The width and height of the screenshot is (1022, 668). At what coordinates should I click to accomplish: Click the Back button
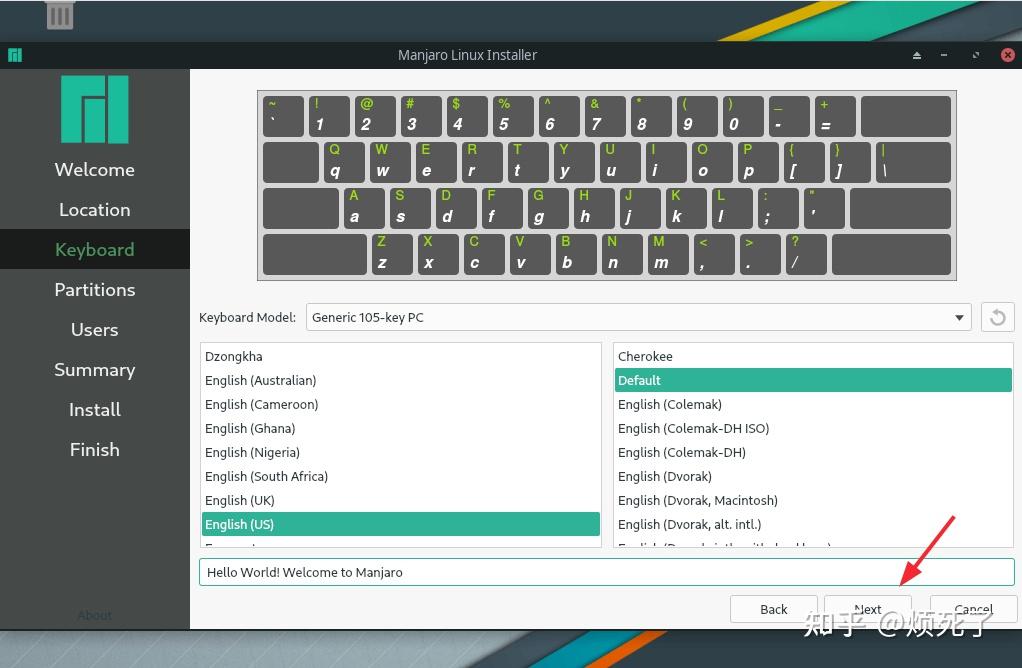773,609
